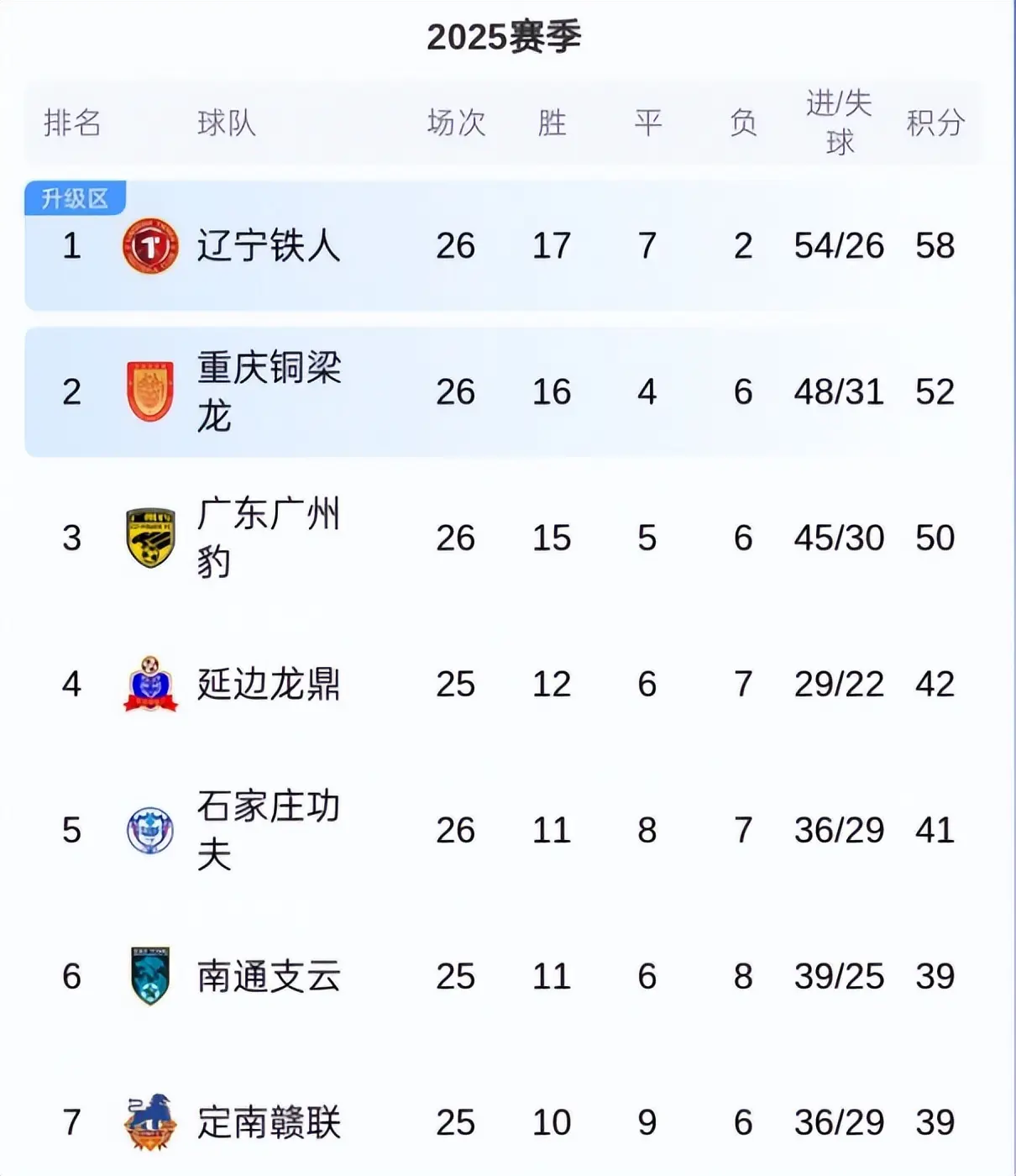Click the 升级区 promotion zone badge
The image size is (1016, 1176).
76,198
